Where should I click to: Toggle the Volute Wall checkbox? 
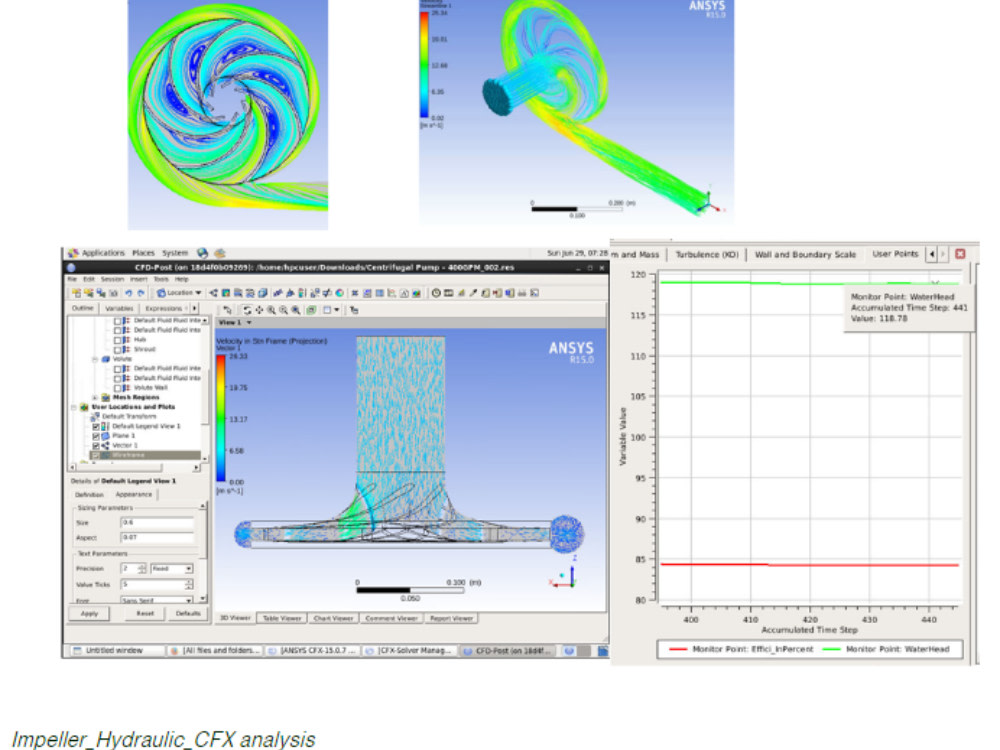[x=117, y=388]
